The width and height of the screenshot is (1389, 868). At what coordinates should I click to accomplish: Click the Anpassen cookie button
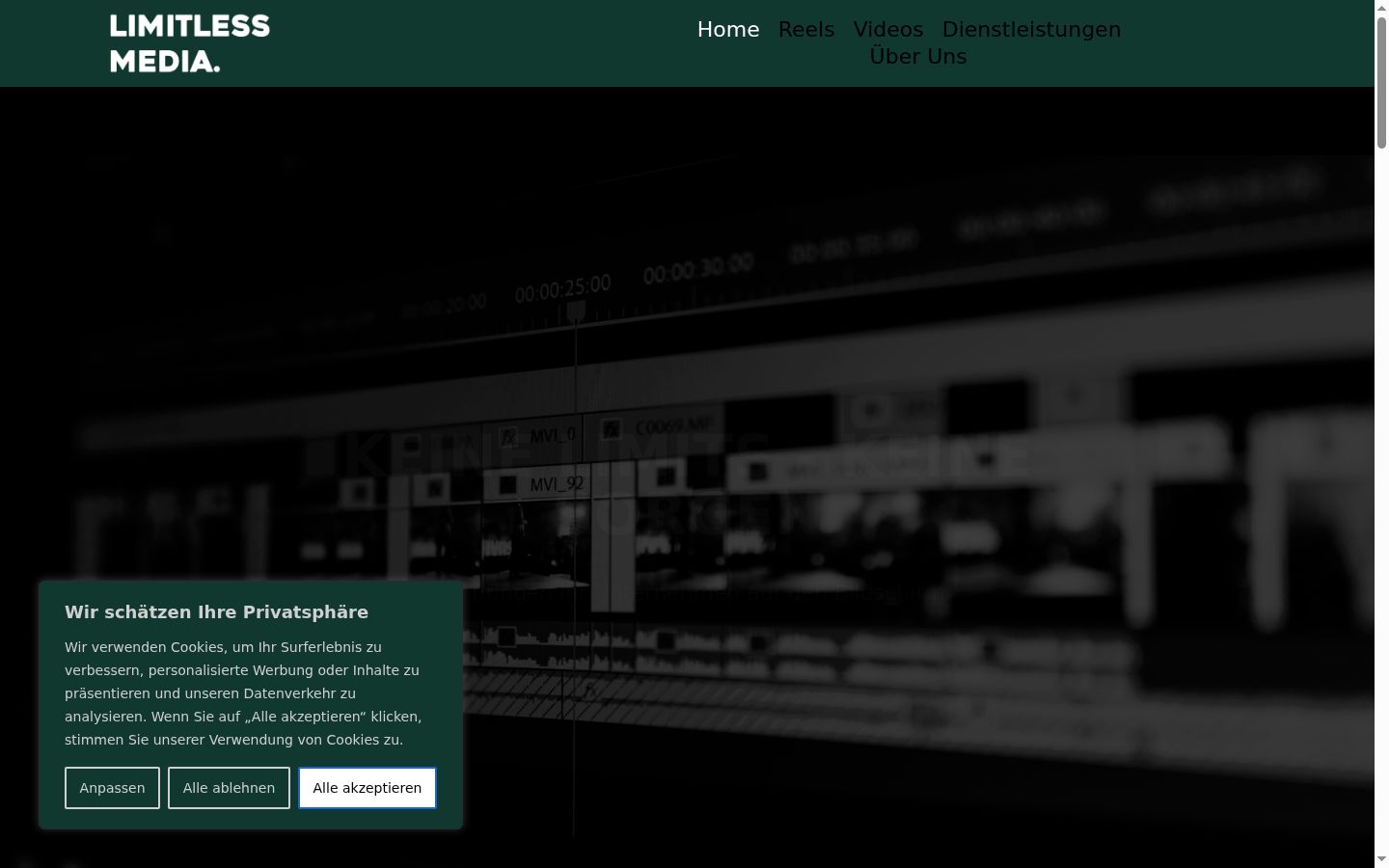coord(112,788)
